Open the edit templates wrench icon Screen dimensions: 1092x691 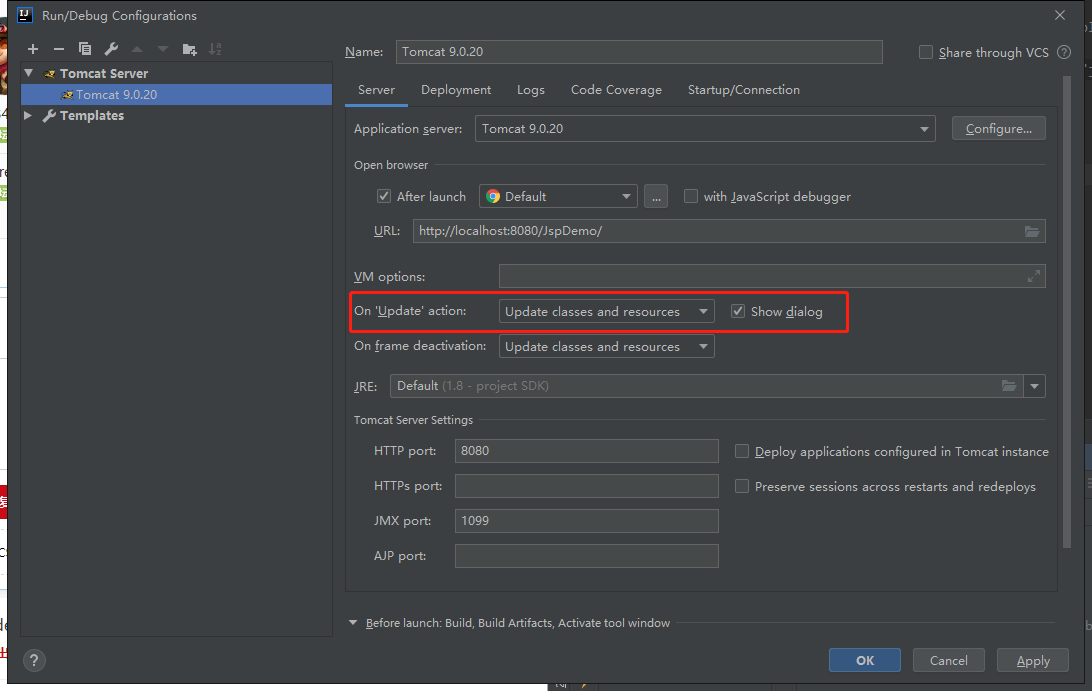click(x=111, y=49)
